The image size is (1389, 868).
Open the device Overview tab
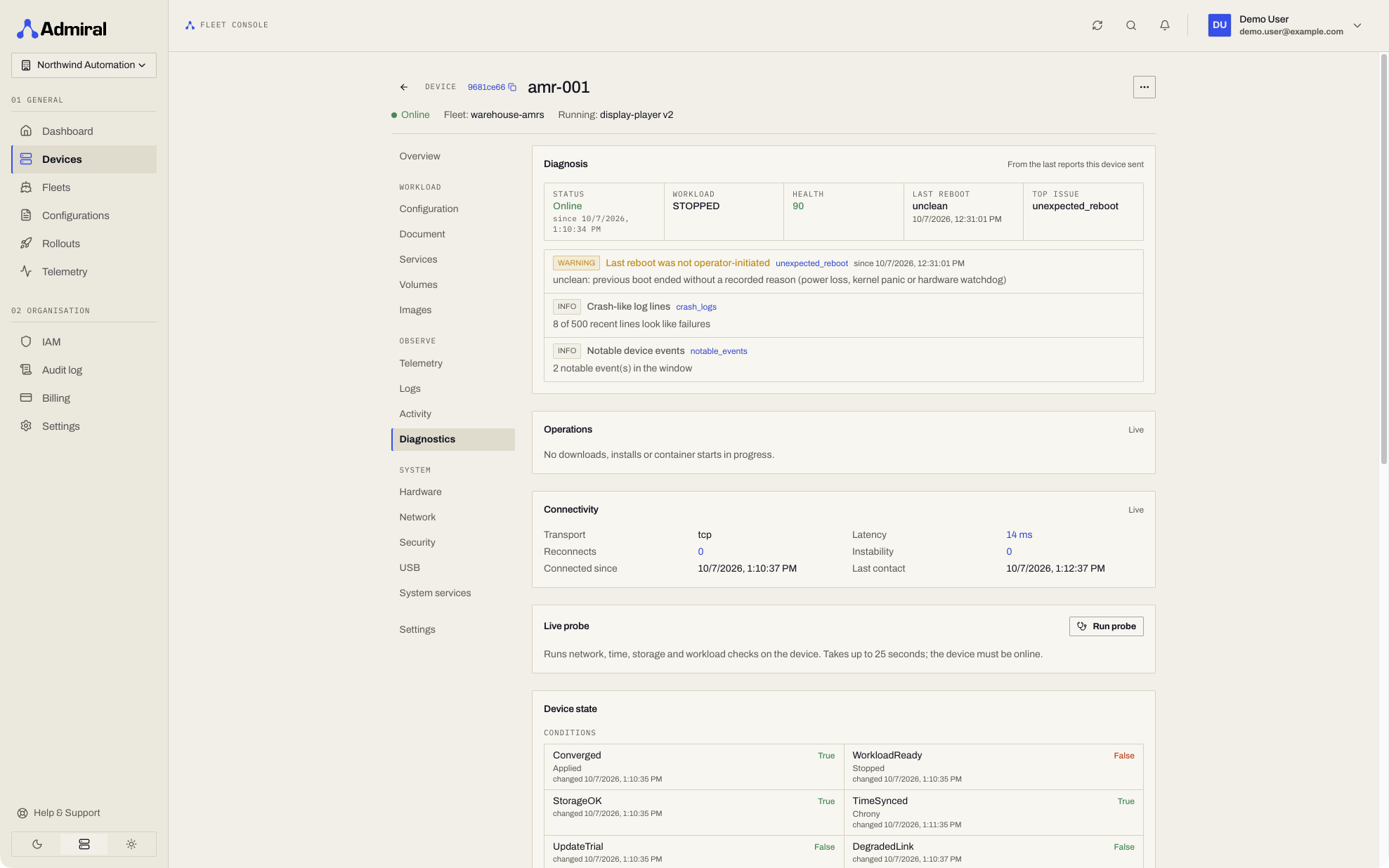pyautogui.click(x=452, y=156)
